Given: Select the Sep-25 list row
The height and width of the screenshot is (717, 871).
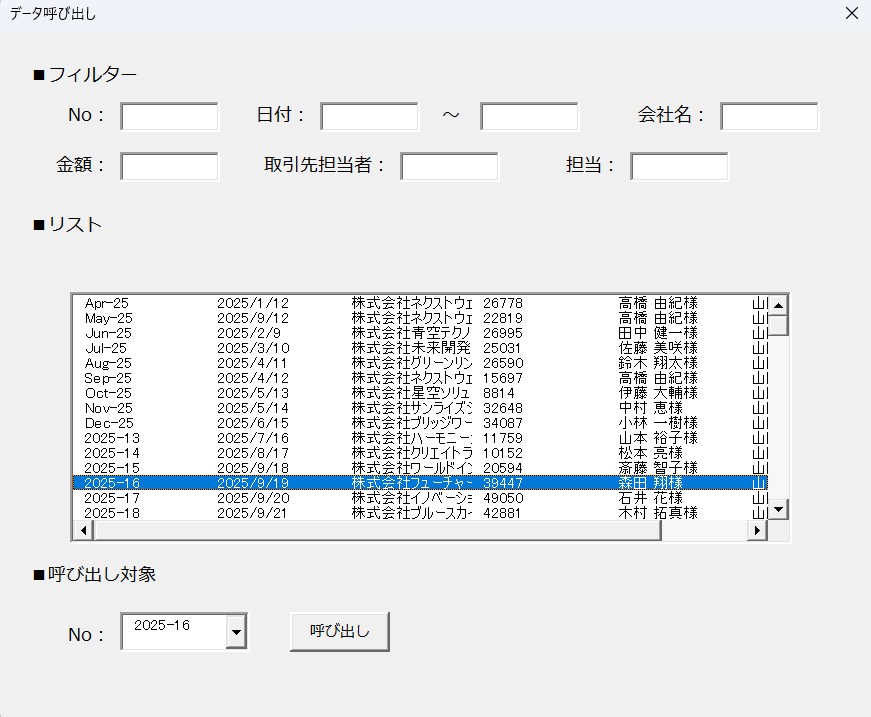Looking at the screenshot, I should click(420, 378).
